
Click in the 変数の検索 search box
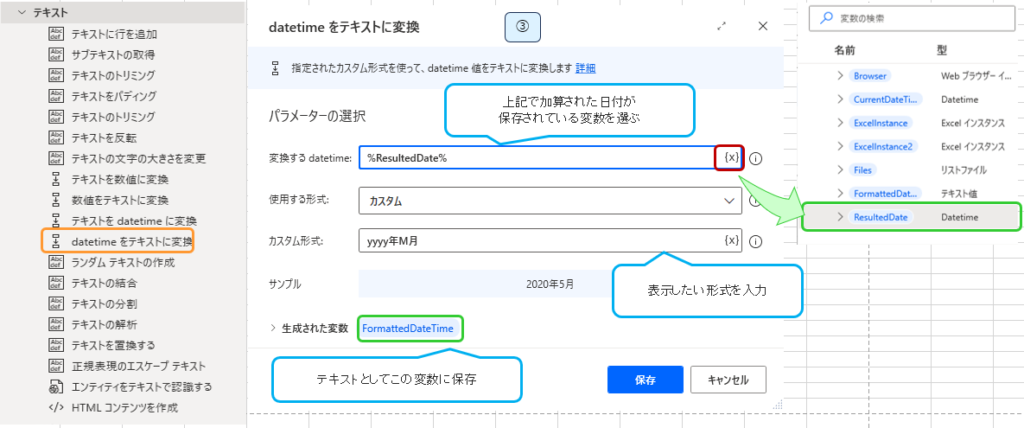click(x=912, y=19)
